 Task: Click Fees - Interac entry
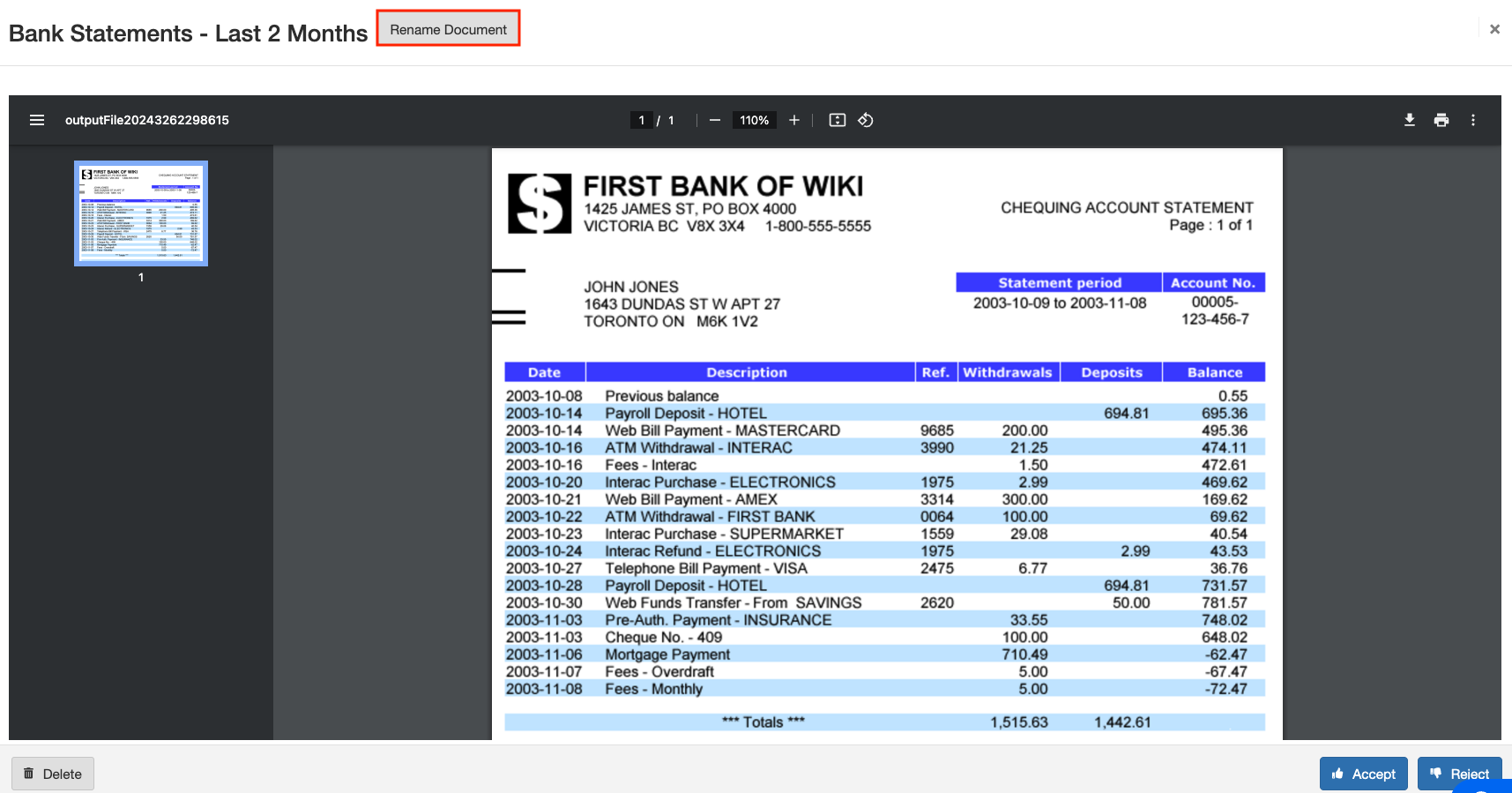651,465
